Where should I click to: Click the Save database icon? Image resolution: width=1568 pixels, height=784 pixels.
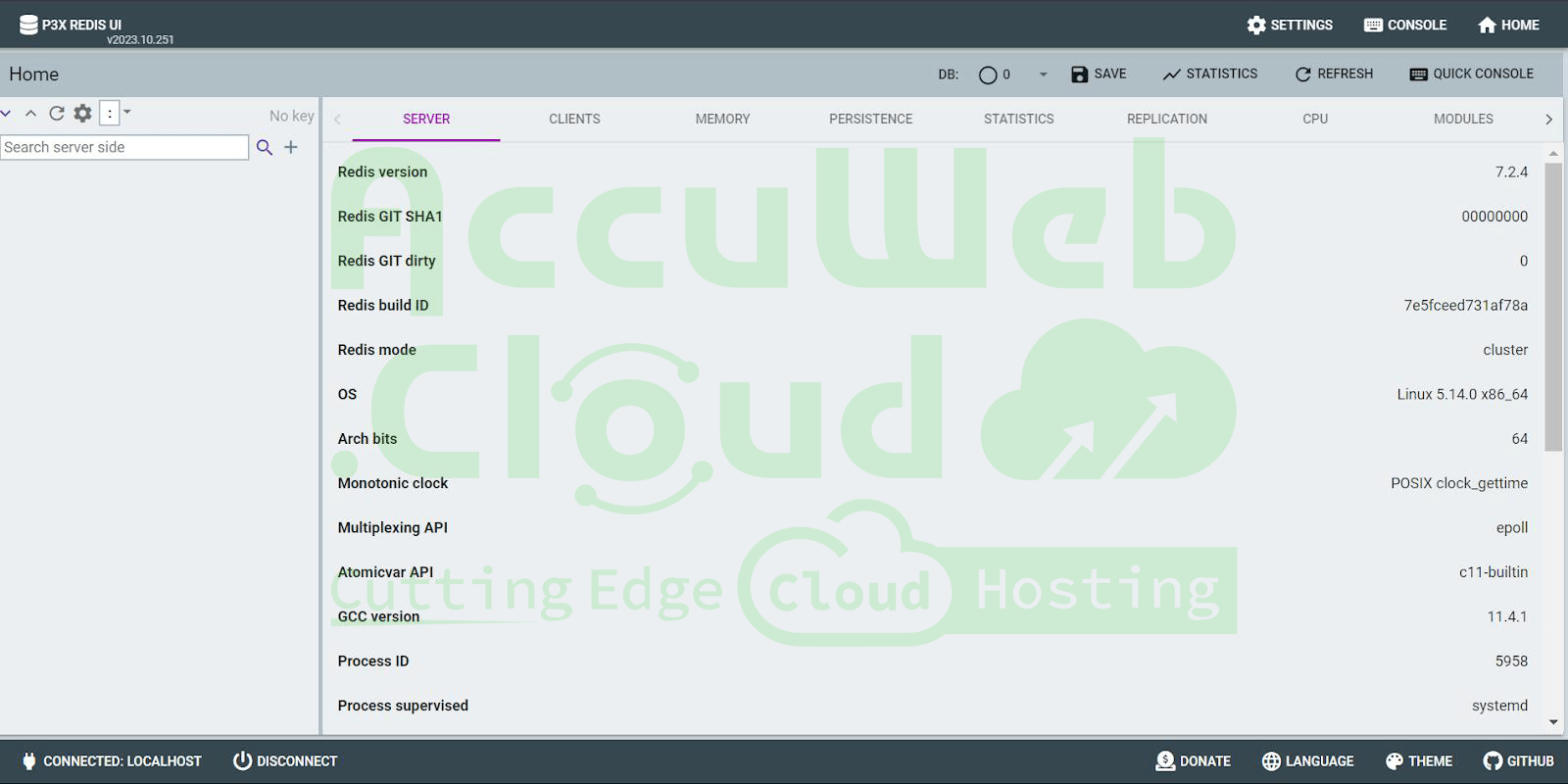pos(1079,74)
